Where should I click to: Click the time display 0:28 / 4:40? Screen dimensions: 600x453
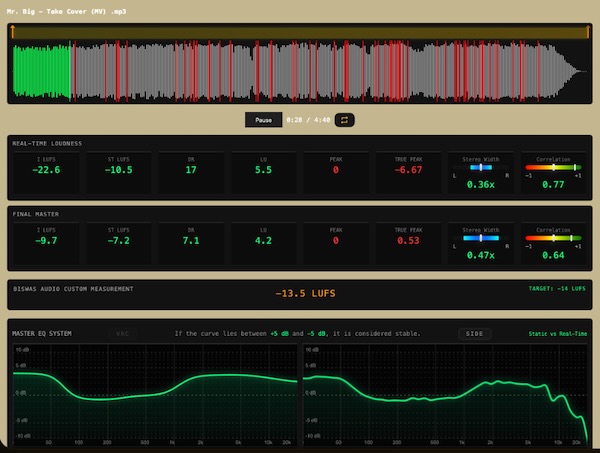pos(308,120)
